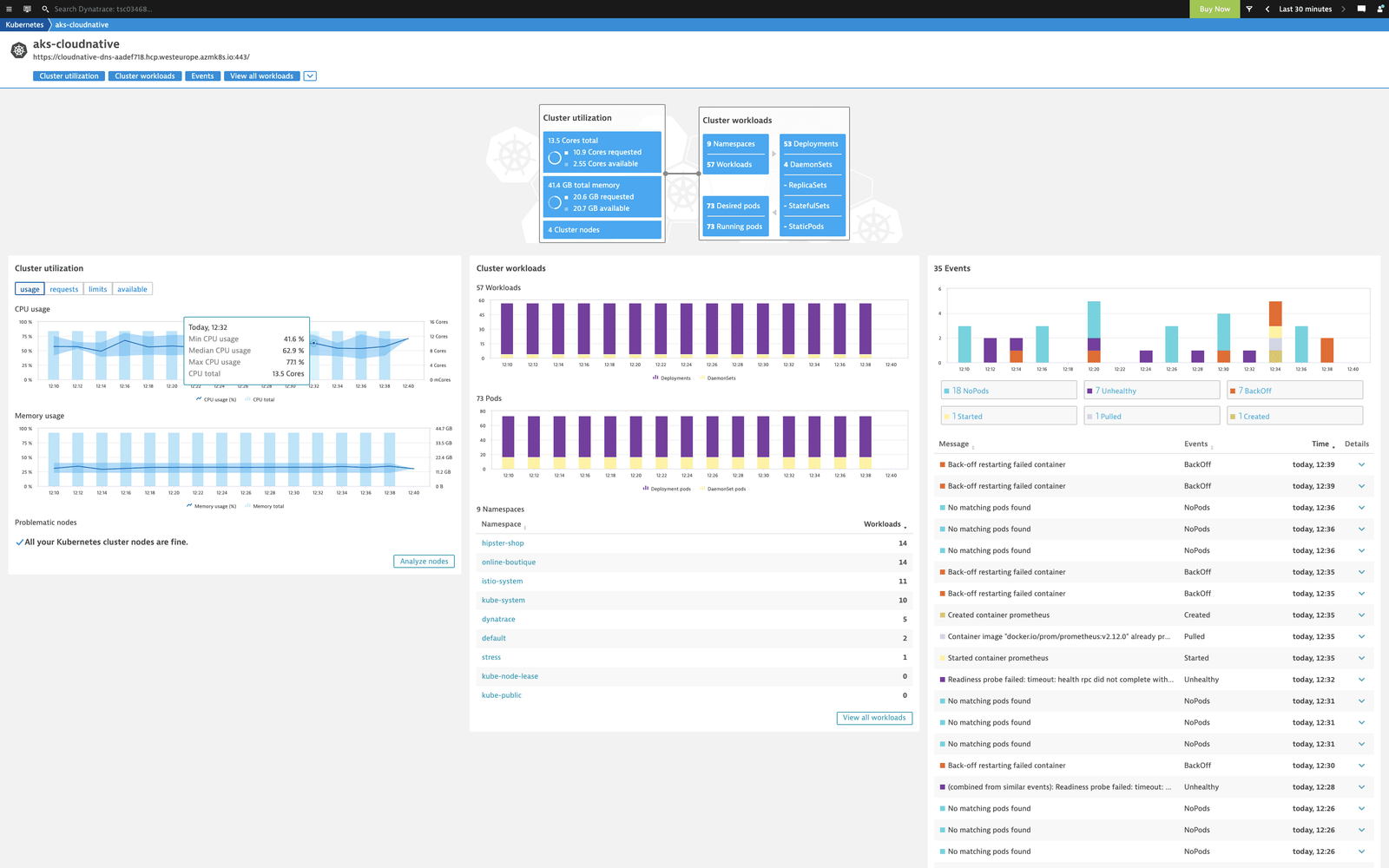Toggle the 7 Unhealthy event filter
This screenshot has width=1389, height=868.
pos(1152,391)
